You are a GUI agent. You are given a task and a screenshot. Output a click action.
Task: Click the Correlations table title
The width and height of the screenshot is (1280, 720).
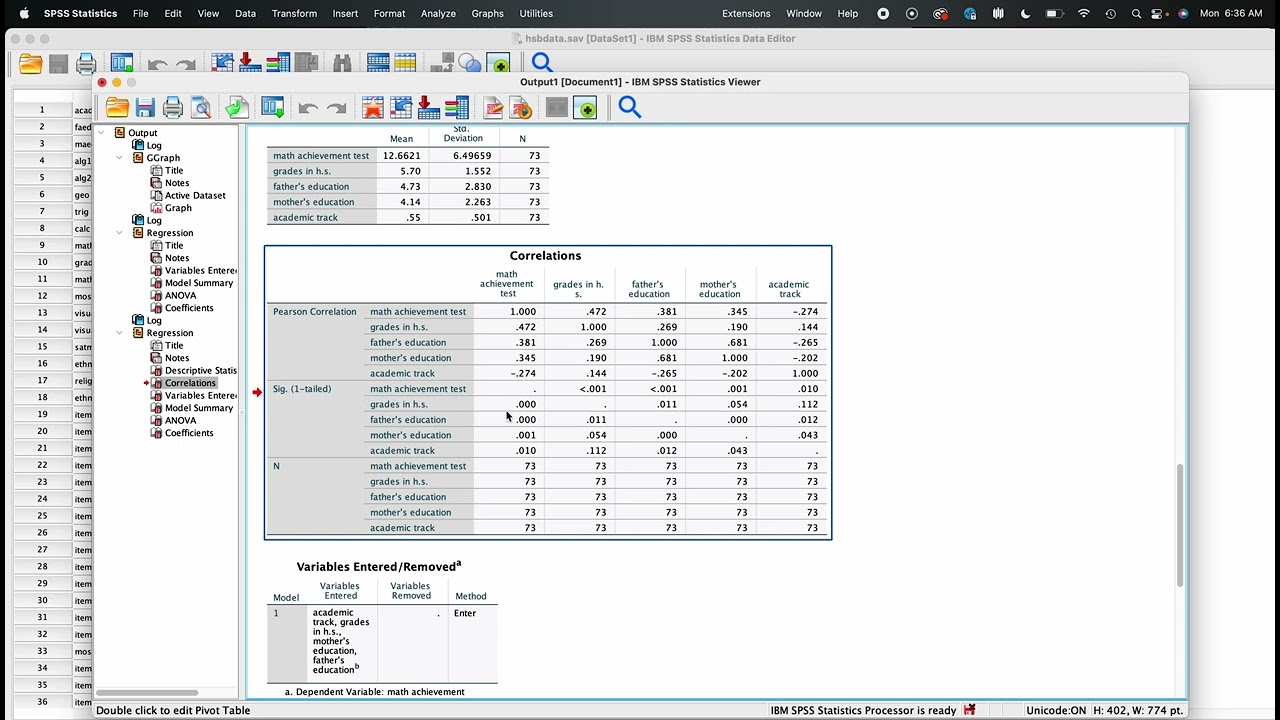pos(545,256)
